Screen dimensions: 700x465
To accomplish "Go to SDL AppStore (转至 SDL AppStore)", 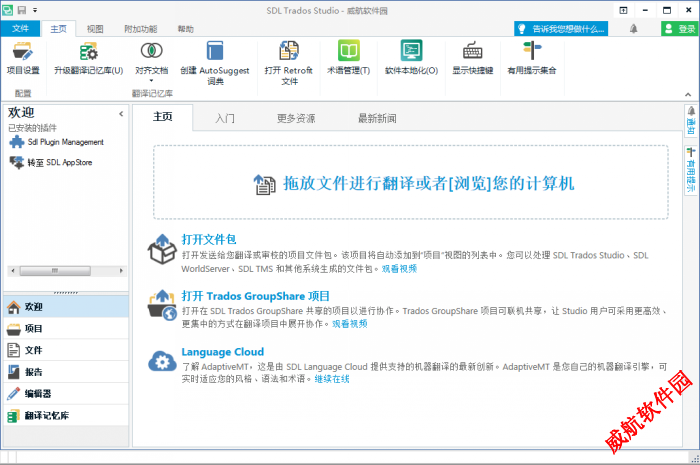I will tap(51, 162).
